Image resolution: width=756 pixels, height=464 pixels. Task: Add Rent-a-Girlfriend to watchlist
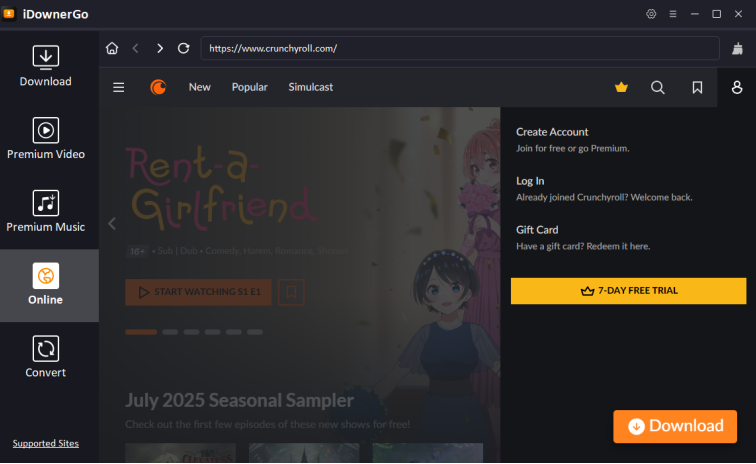click(x=291, y=292)
